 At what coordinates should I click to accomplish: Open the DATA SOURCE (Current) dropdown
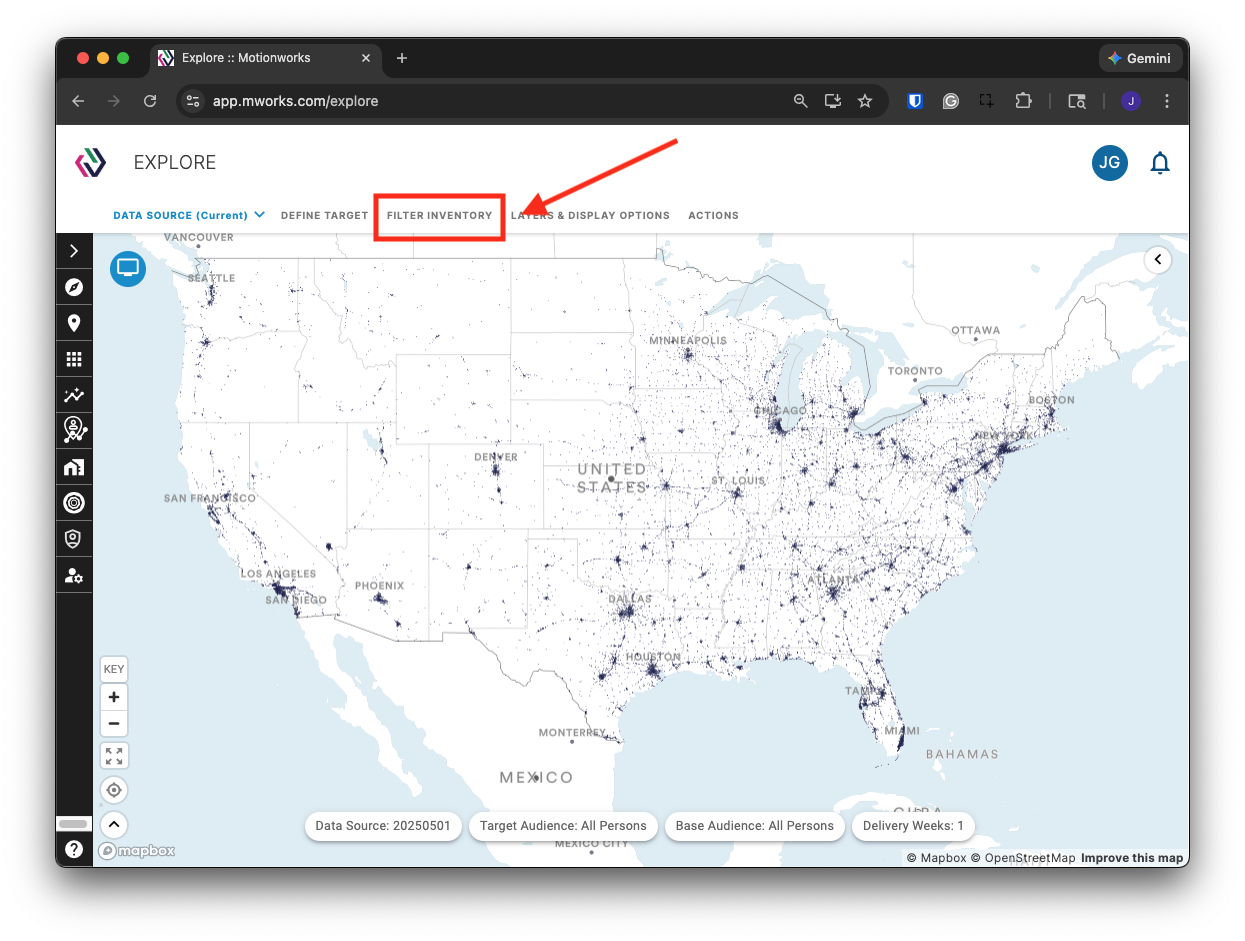pos(188,215)
